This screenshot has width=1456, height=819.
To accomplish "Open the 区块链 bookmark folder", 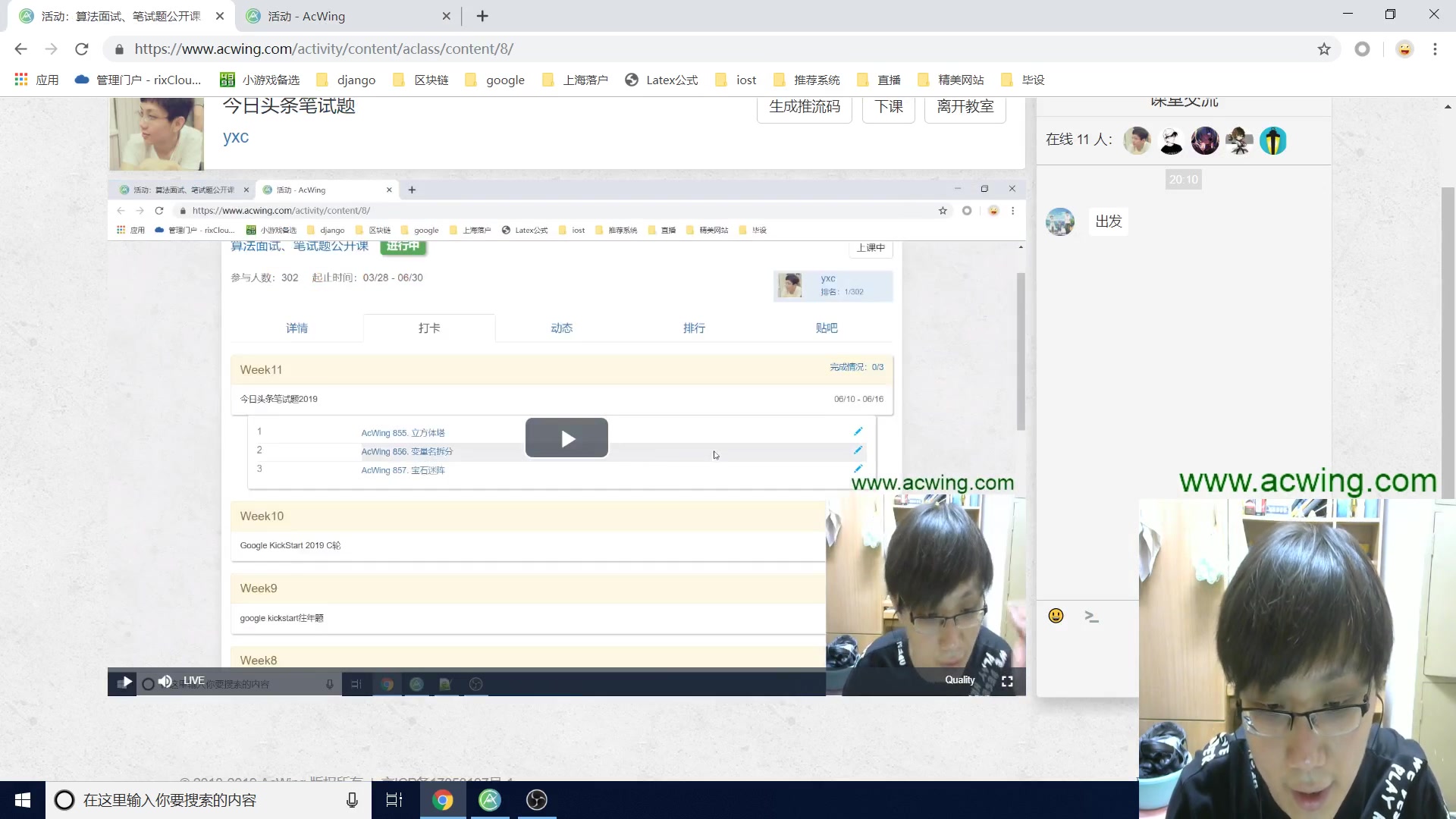I will 421,80.
